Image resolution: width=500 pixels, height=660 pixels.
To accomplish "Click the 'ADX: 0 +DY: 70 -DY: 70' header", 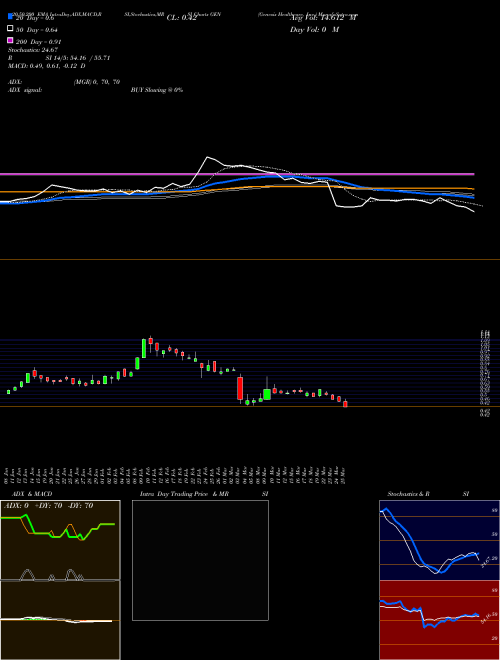I will (48, 506).
